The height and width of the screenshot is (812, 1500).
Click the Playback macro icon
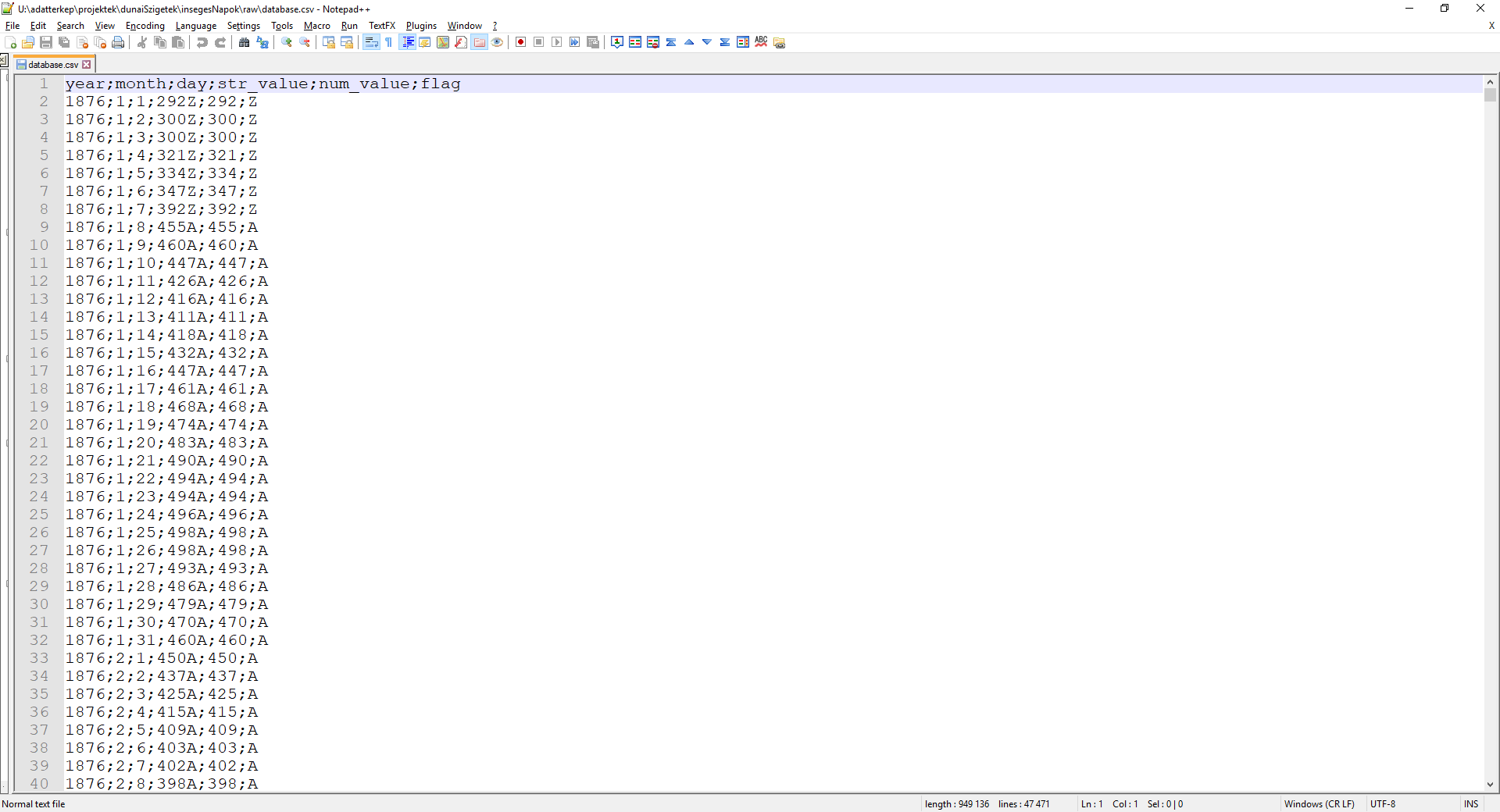556,42
